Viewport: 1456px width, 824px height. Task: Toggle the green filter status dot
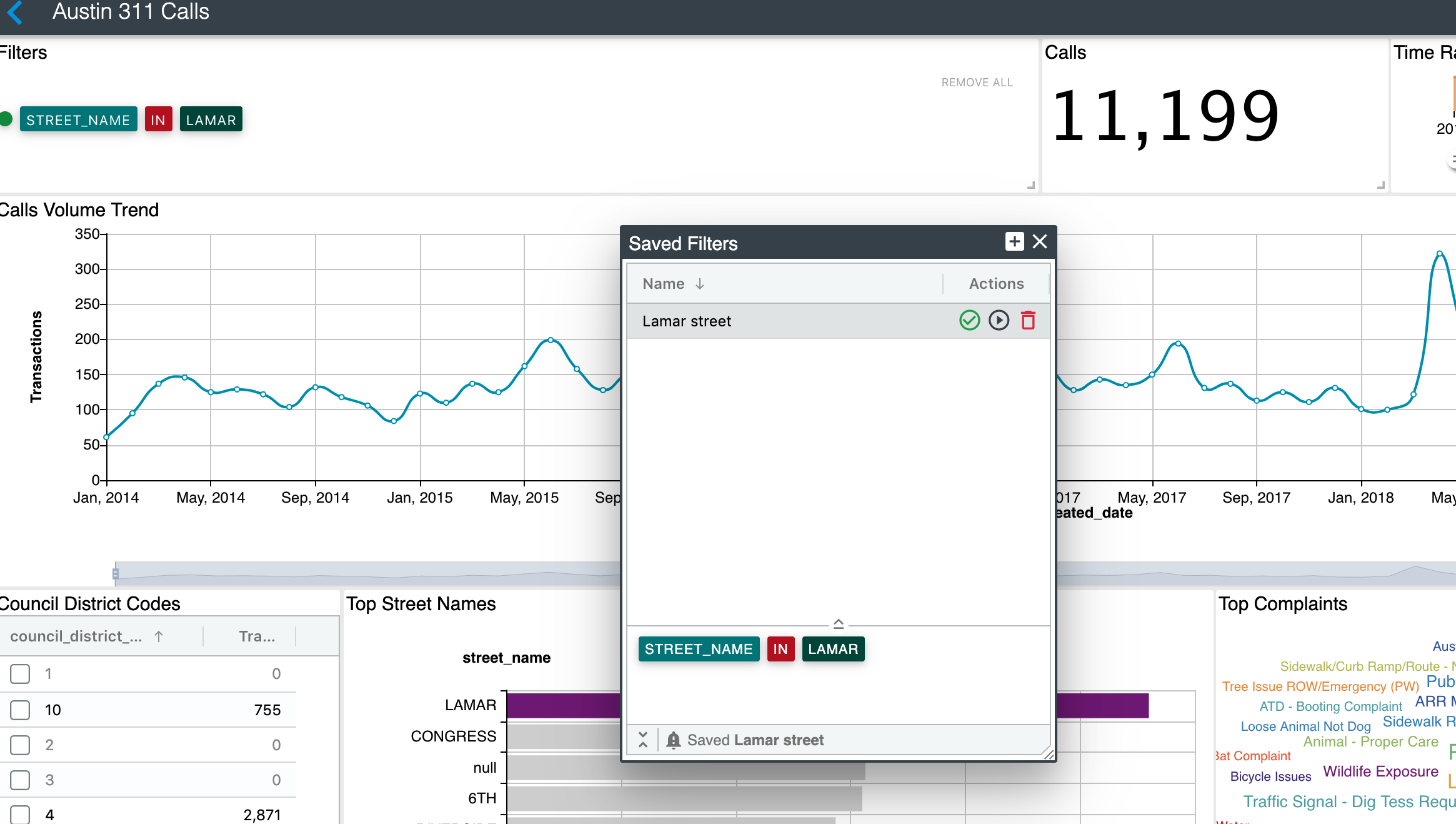[6, 119]
